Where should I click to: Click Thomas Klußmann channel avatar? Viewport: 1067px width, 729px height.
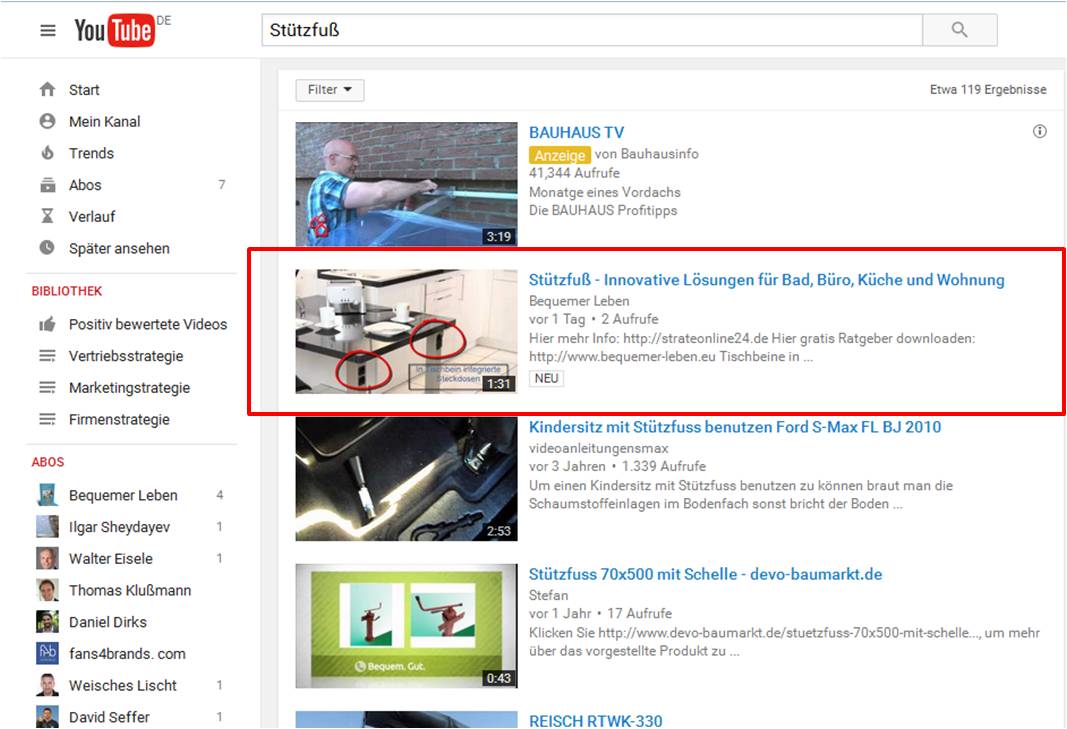point(47,590)
